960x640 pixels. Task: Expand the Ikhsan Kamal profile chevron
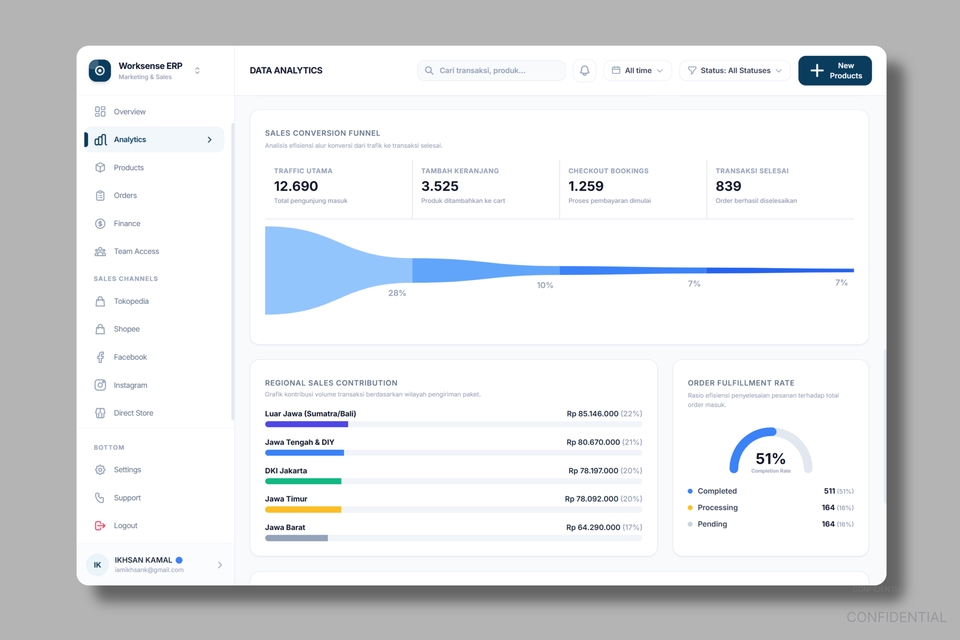coord(220,565)
